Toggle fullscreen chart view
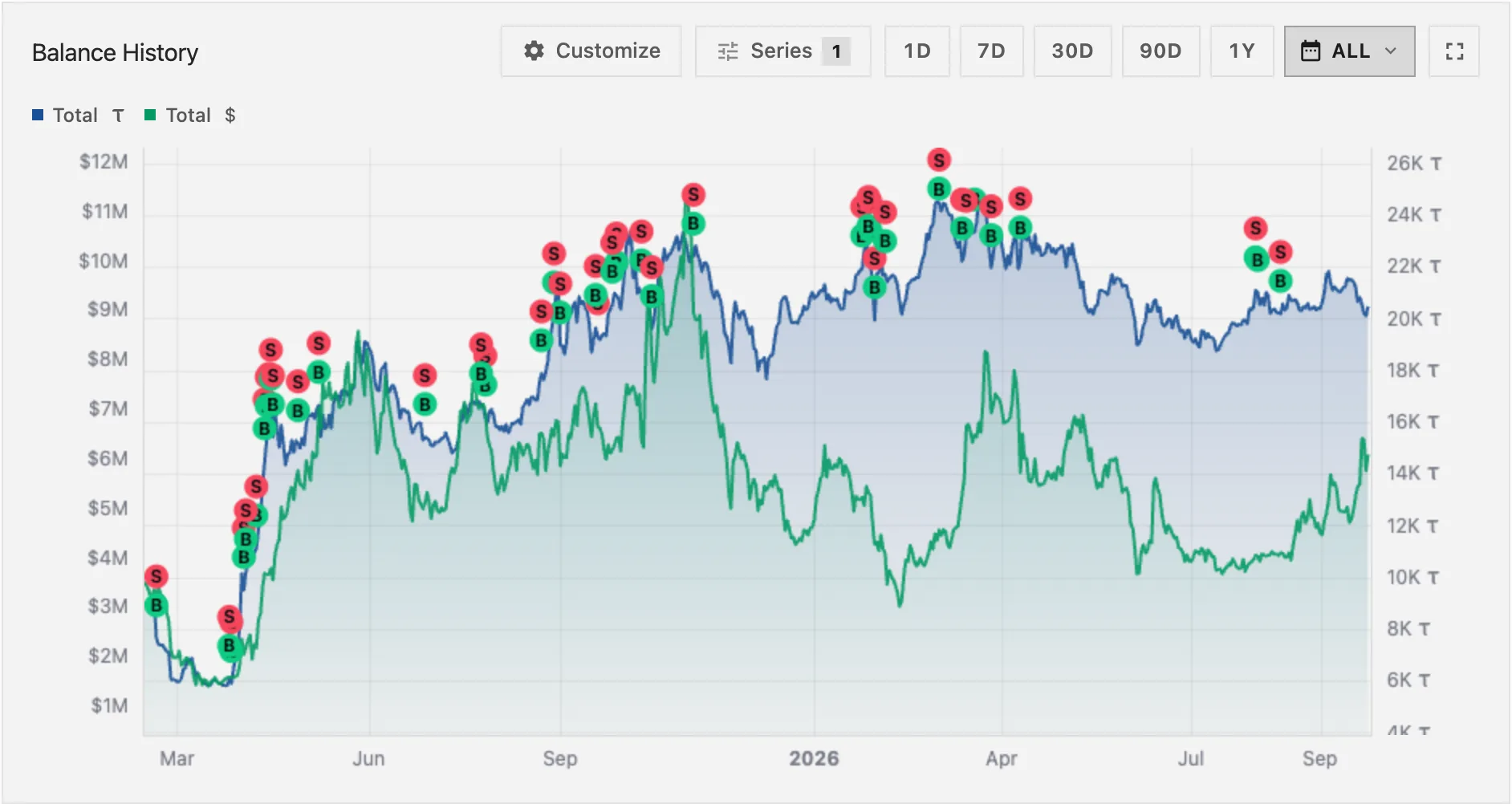This screenshot has height=804, width=1512. 1454,51
